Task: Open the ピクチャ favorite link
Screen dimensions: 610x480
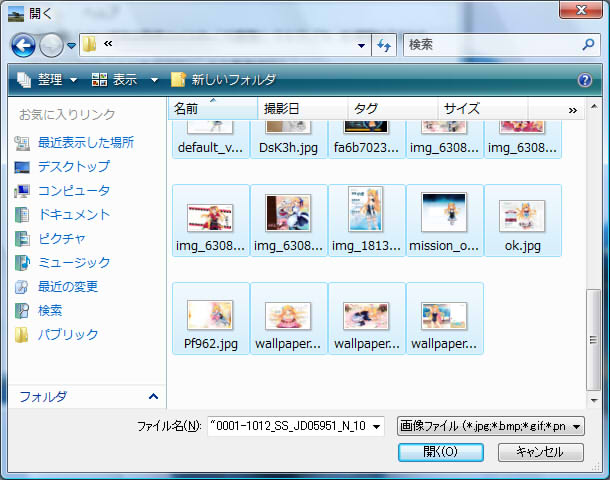Action: 61,238
